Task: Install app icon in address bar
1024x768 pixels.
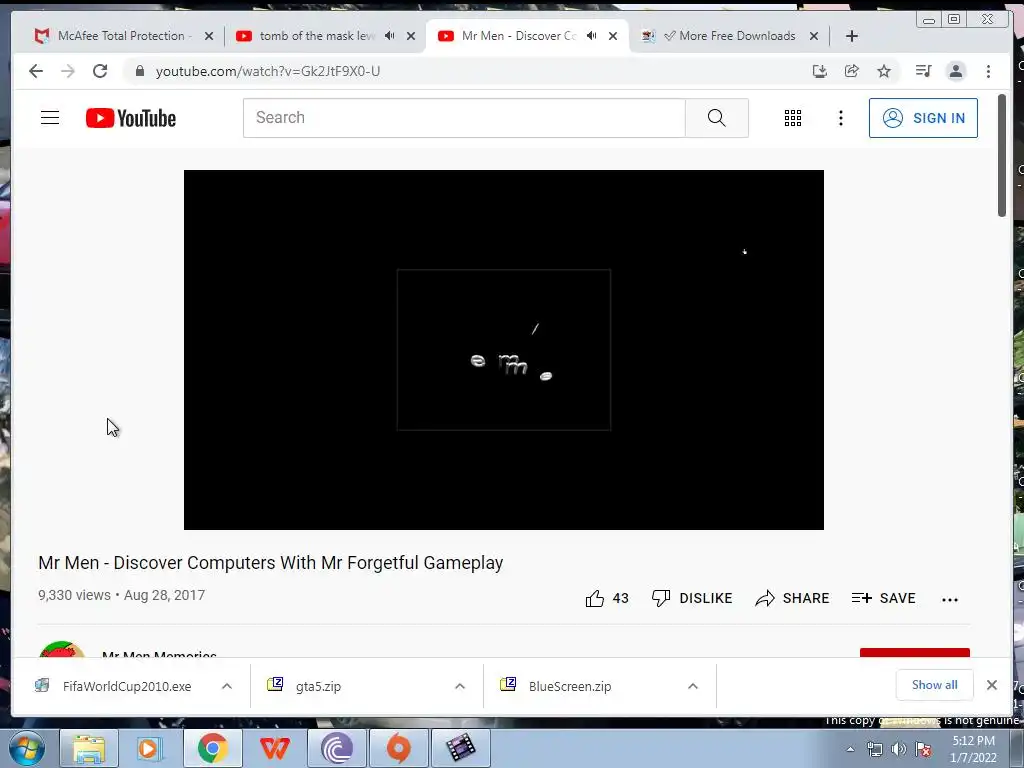Action: click(820, 71)
